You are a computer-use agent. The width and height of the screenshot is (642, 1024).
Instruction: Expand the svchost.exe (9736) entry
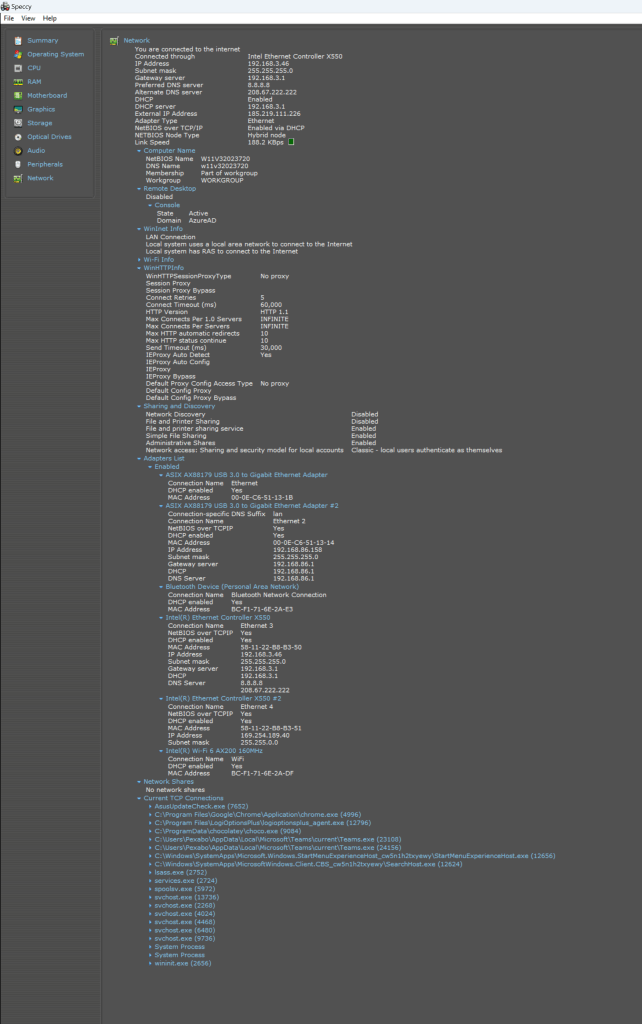coord(150,938)
